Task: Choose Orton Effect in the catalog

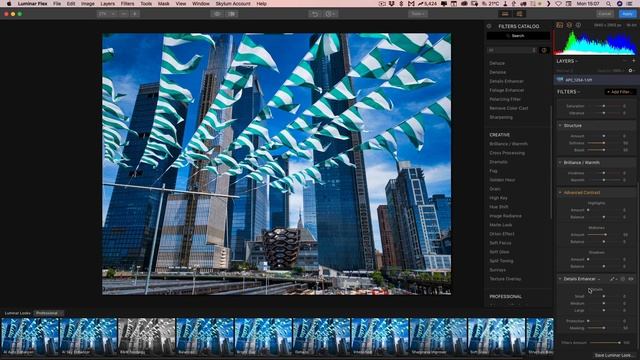Action: tap(502, 234)
